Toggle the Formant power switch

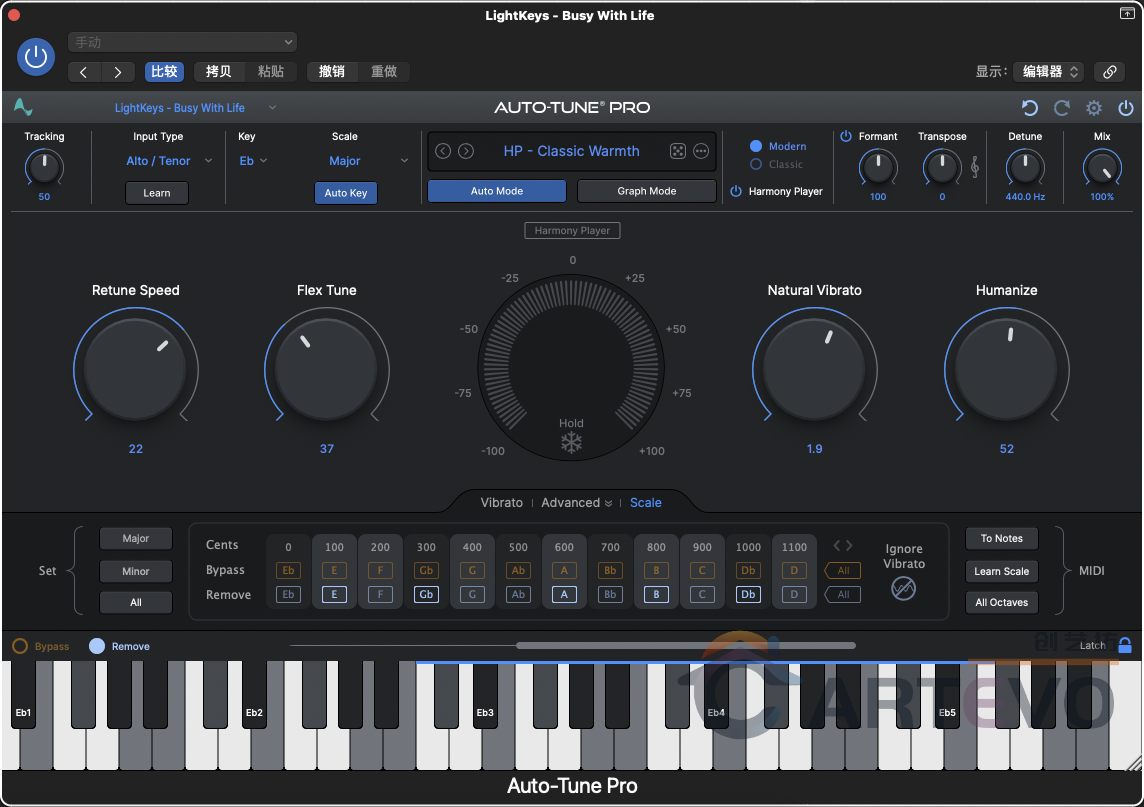click(x=846, y=137)
